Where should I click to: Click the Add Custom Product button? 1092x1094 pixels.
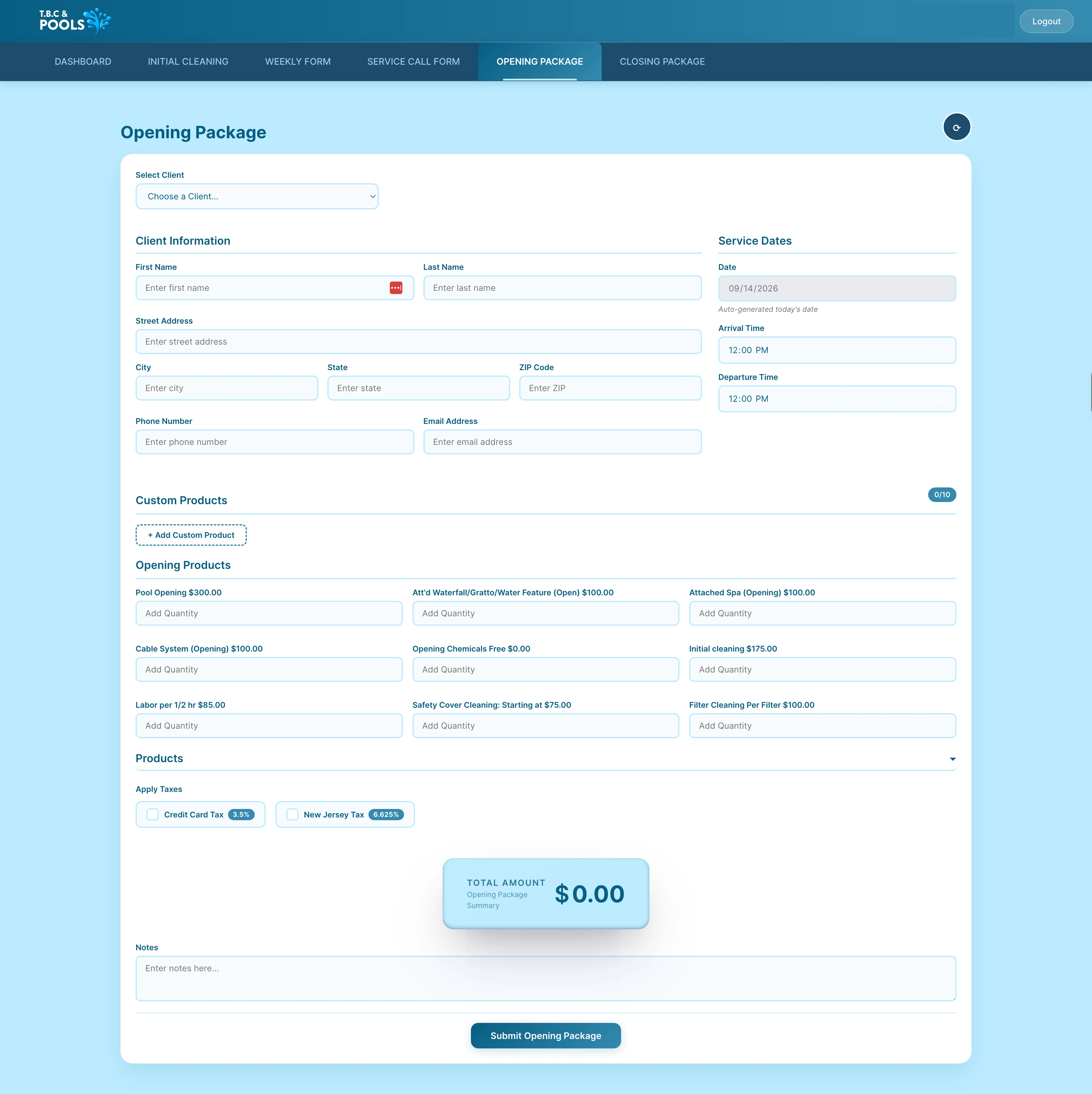(x=191, y=535)
